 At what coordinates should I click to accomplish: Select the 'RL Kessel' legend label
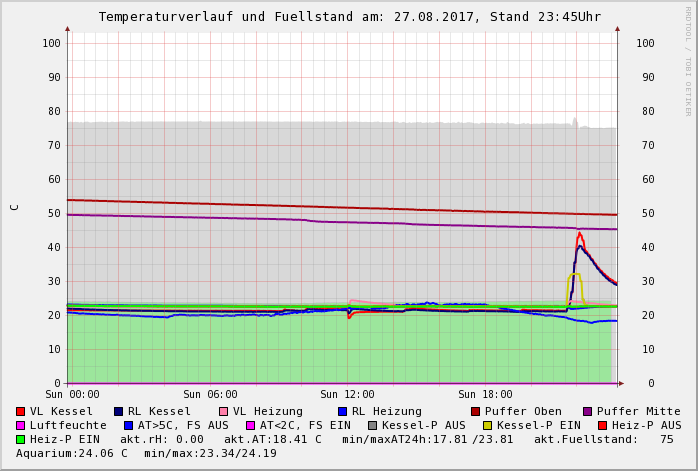pos(159,411)
